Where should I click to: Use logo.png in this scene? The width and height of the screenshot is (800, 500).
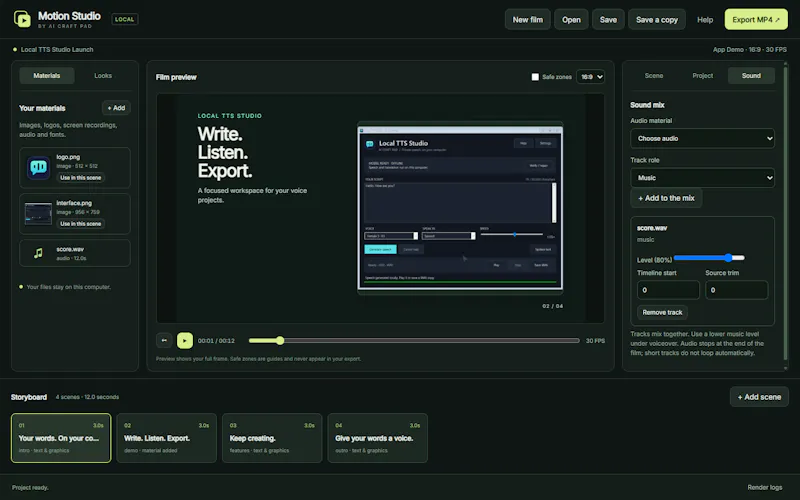click(81, 178)
